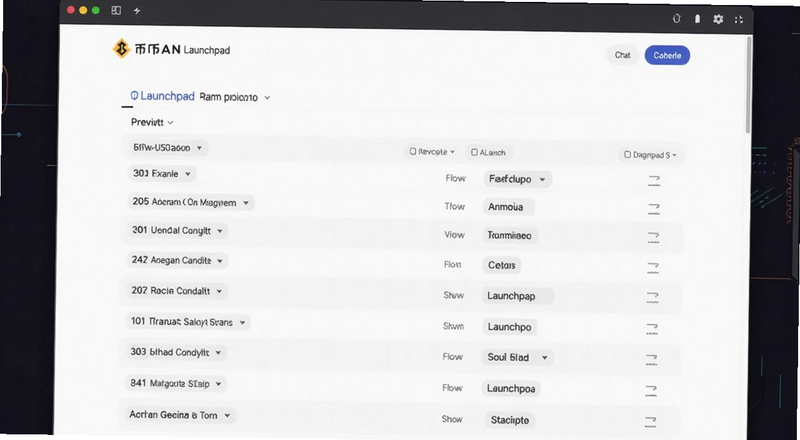Click the orange diamond Launchpad logo

[x=121, y=48]
